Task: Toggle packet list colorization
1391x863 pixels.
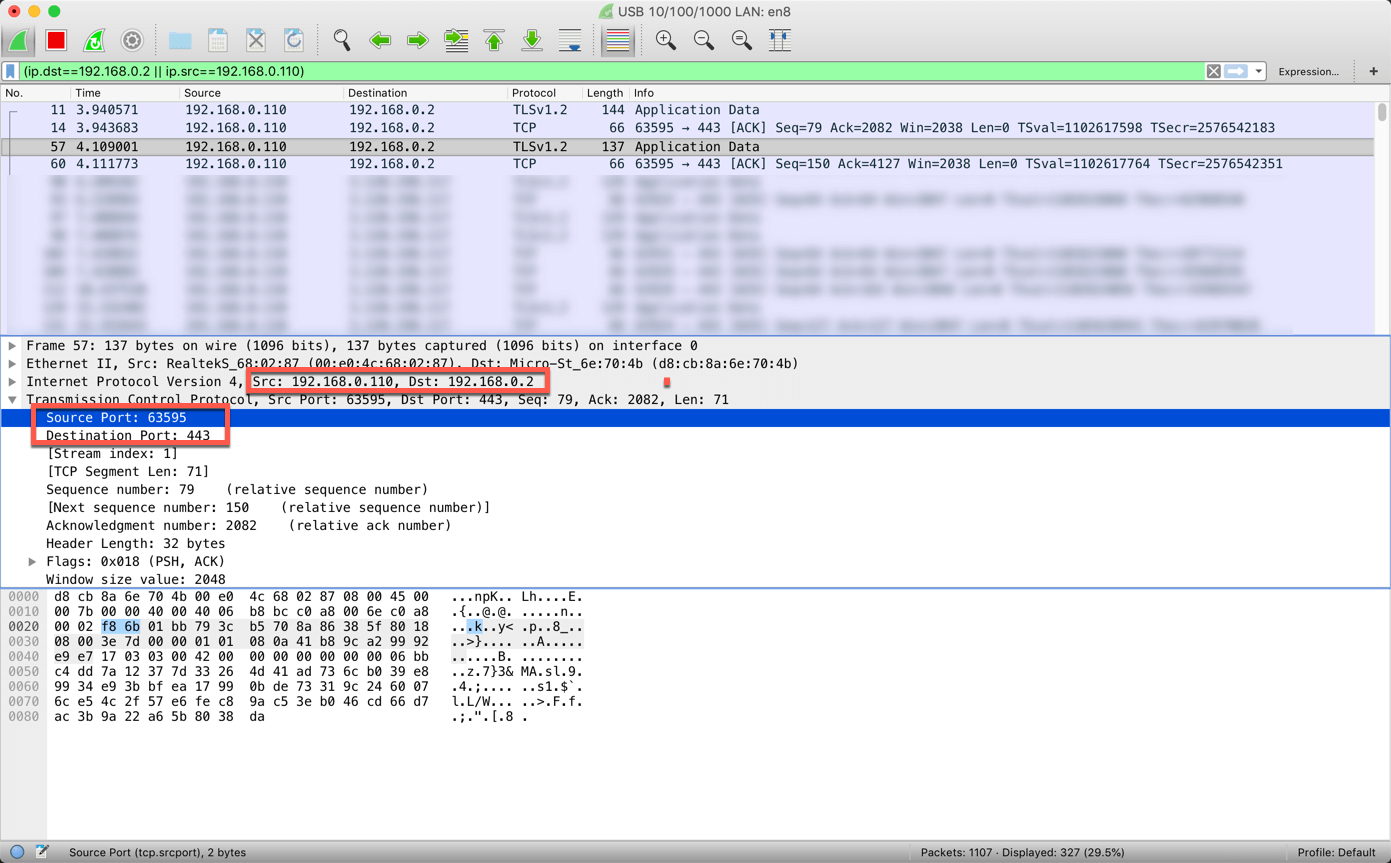Action: coord(617,40)
